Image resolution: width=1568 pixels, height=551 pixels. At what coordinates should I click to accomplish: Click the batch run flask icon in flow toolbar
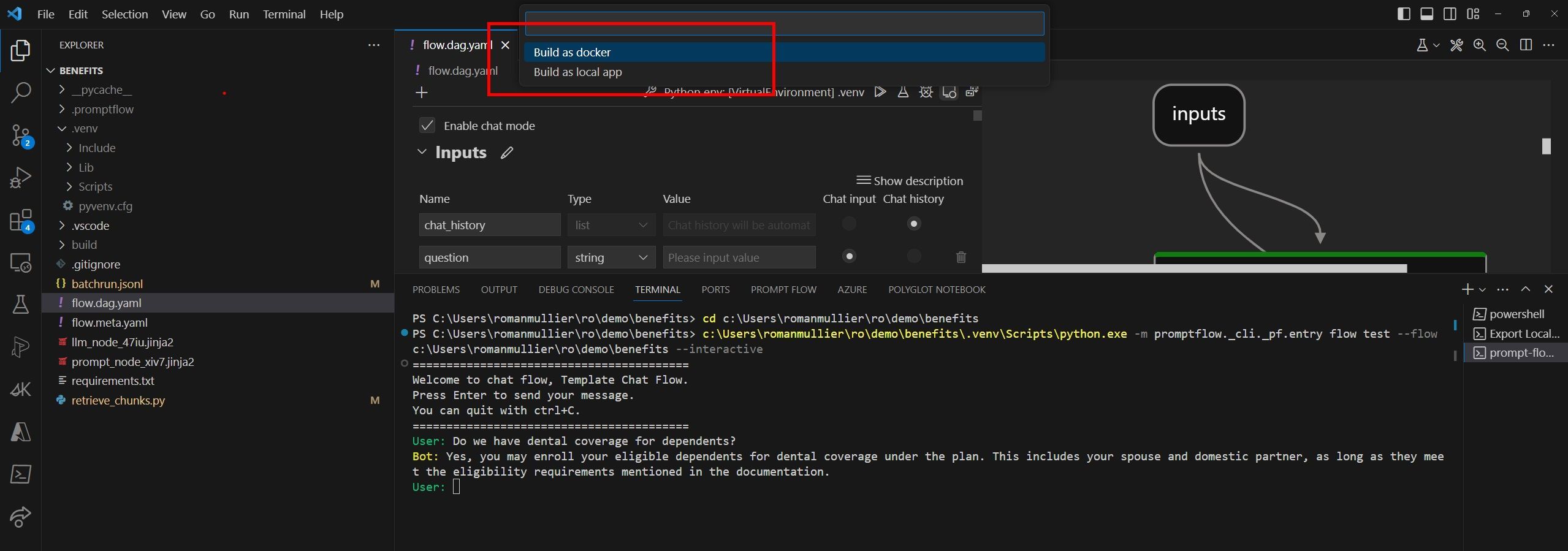point(903,92)
